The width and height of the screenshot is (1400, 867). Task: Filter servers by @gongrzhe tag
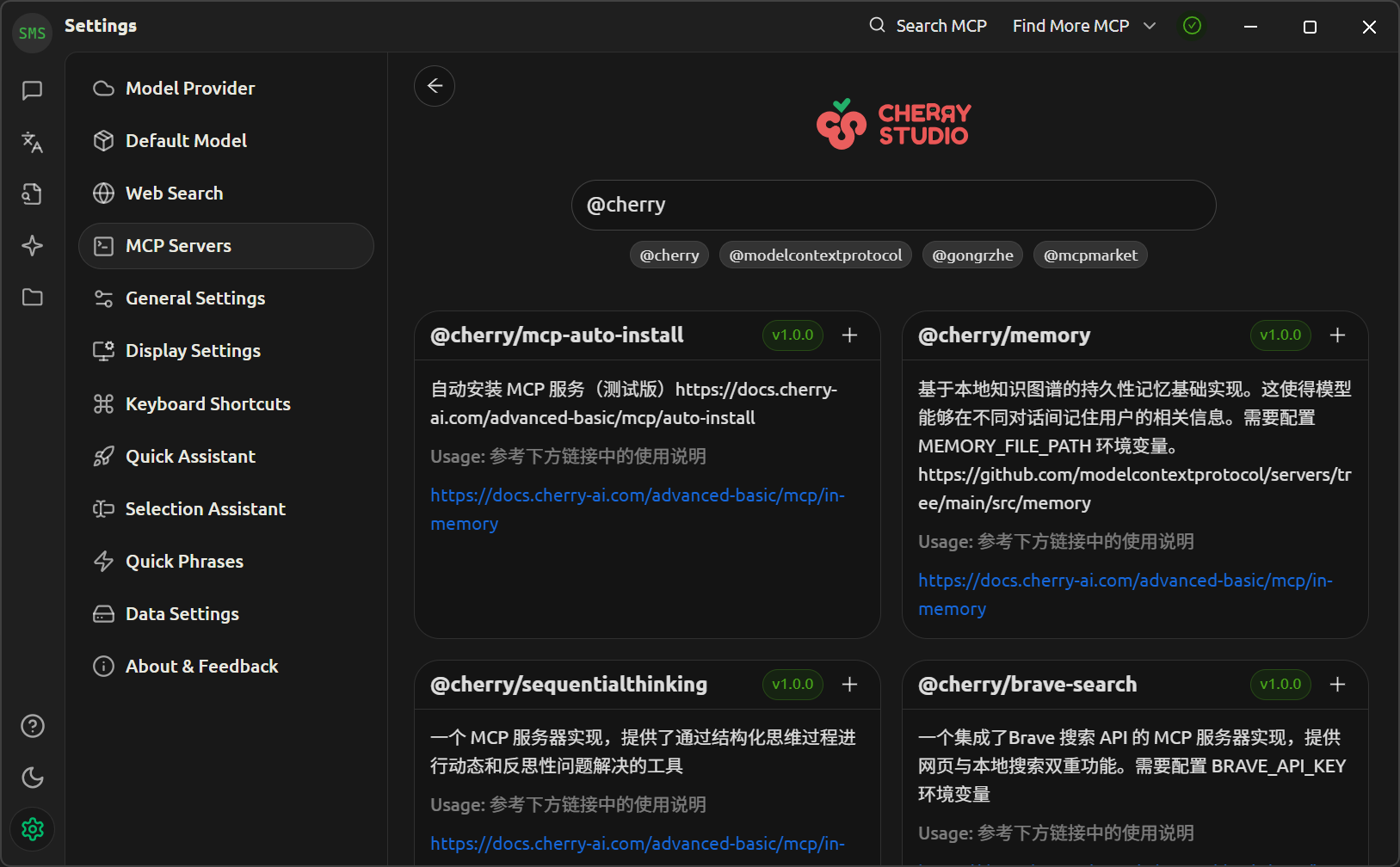tap(972, 255)
